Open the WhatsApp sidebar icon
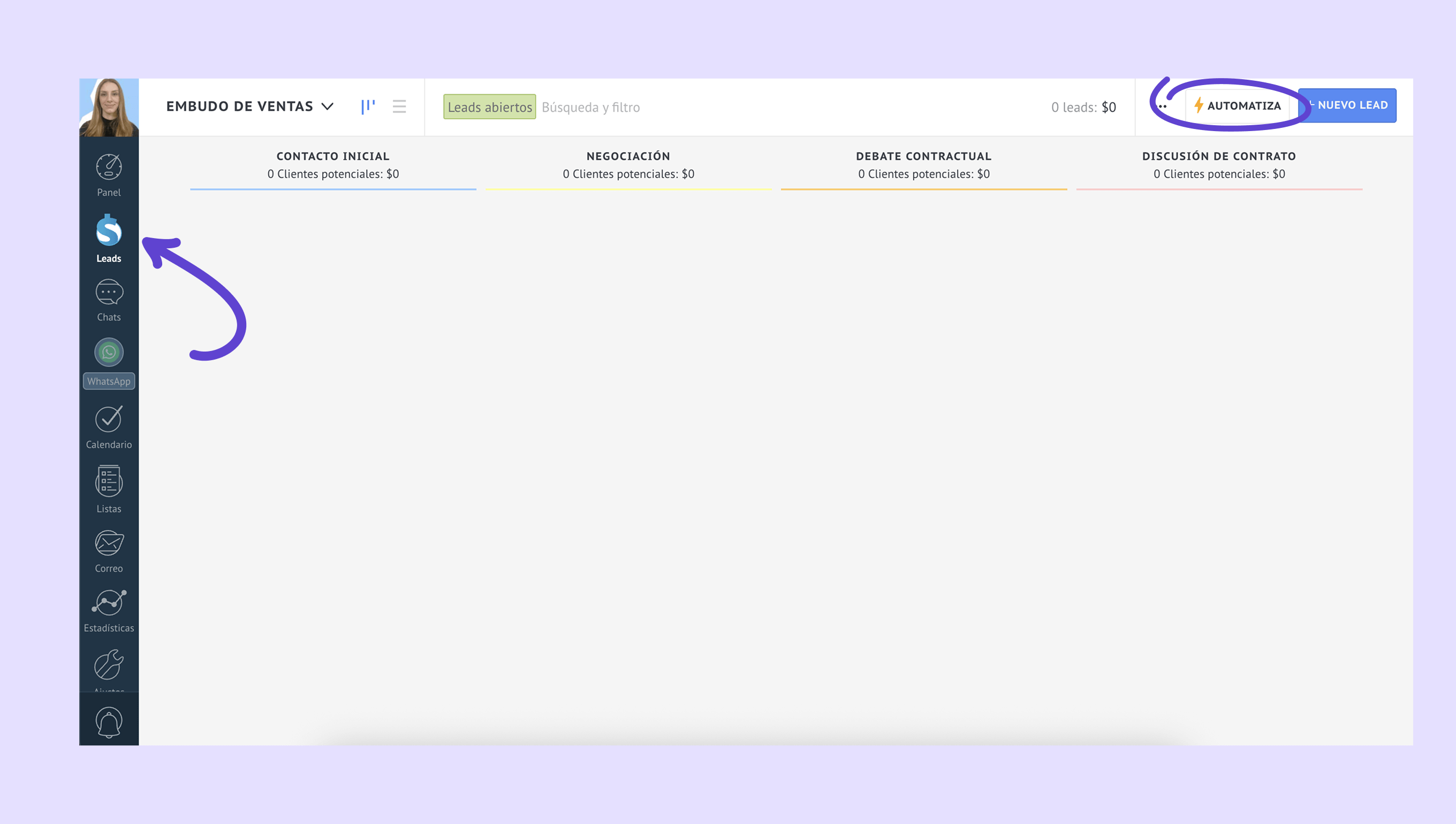 [x=109, y=353]
